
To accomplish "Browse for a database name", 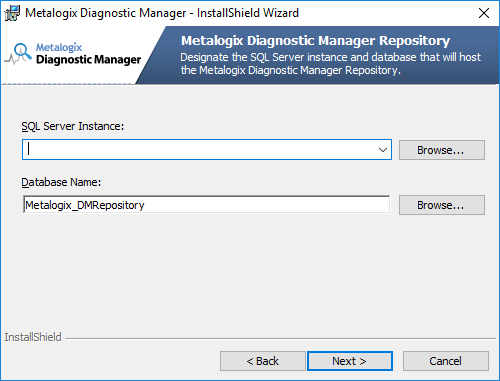I will pyautogui.click(x=442, y=205).
